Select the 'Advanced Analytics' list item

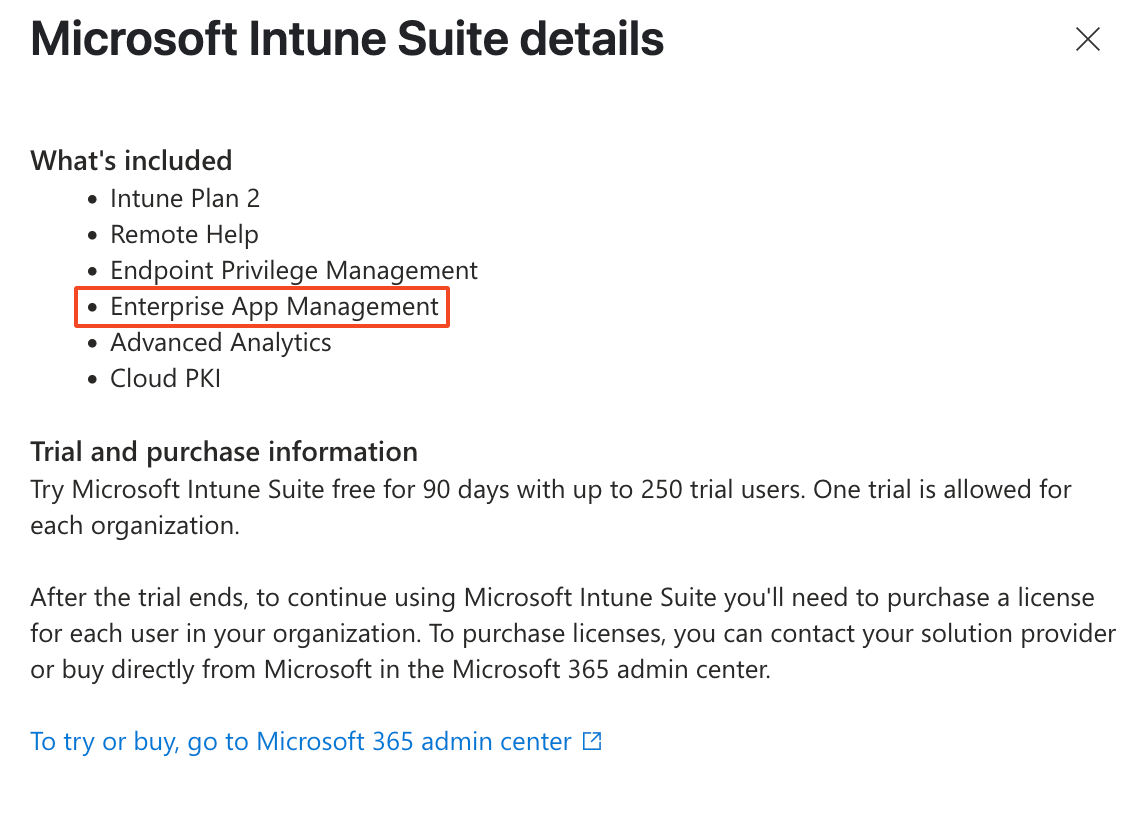pos(220,343)
